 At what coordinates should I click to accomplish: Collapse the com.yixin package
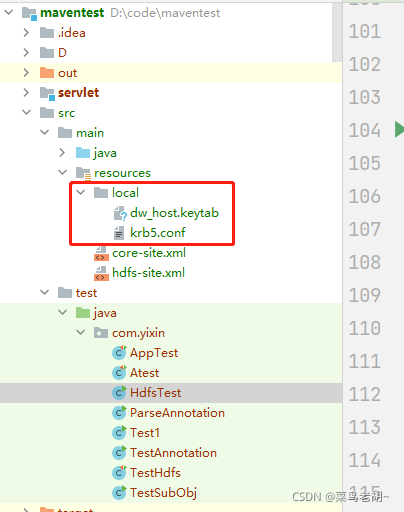pyautogui.click(x=80, y=332)
